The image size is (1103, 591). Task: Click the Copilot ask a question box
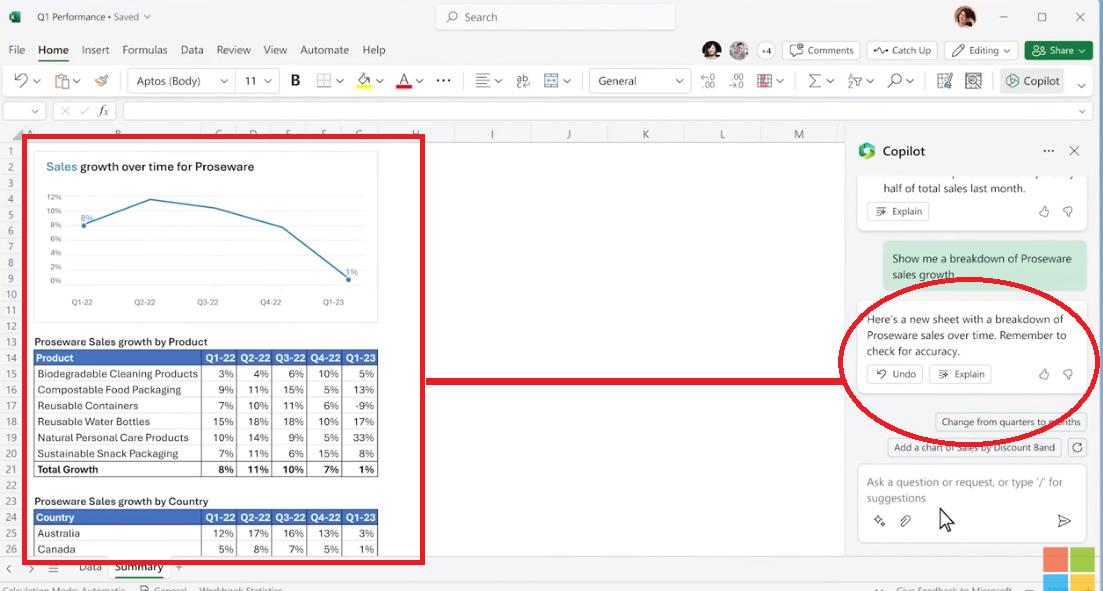[x=960, y=490]
